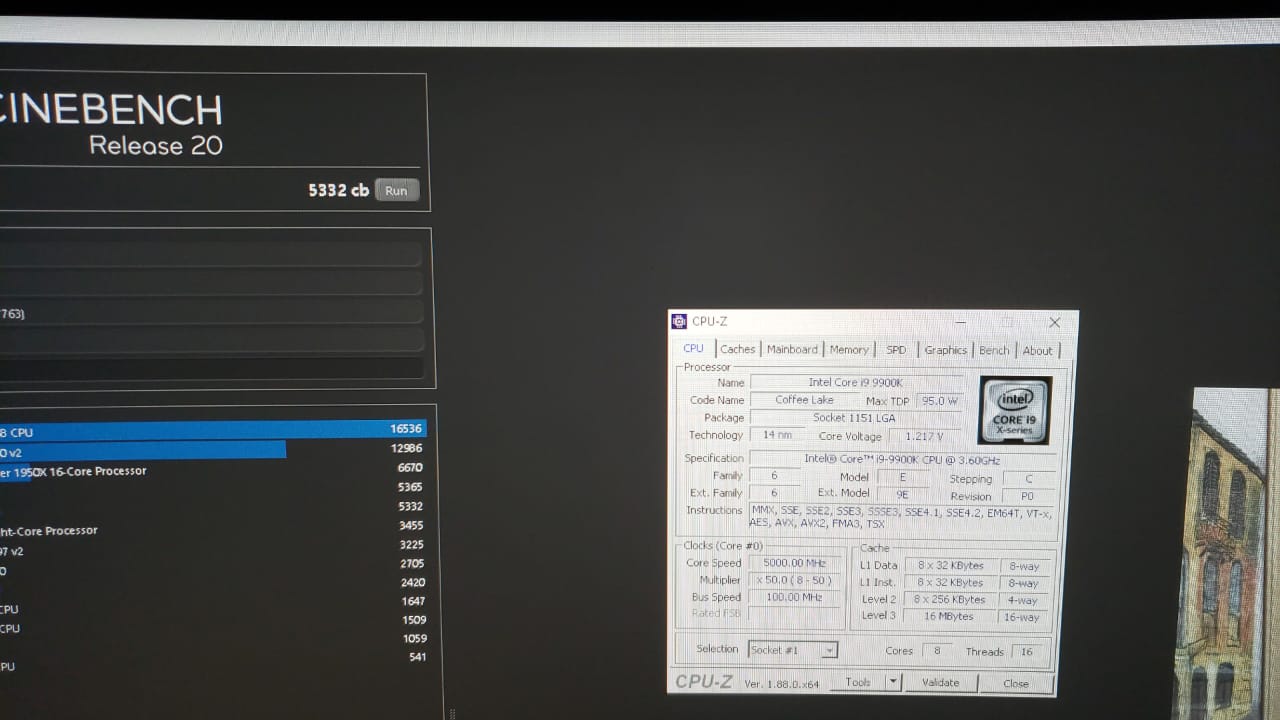Switch to the SPD tab
The height and width of the screenshot is (720, 1280).
pyautogui.click(x=896, y=350)
